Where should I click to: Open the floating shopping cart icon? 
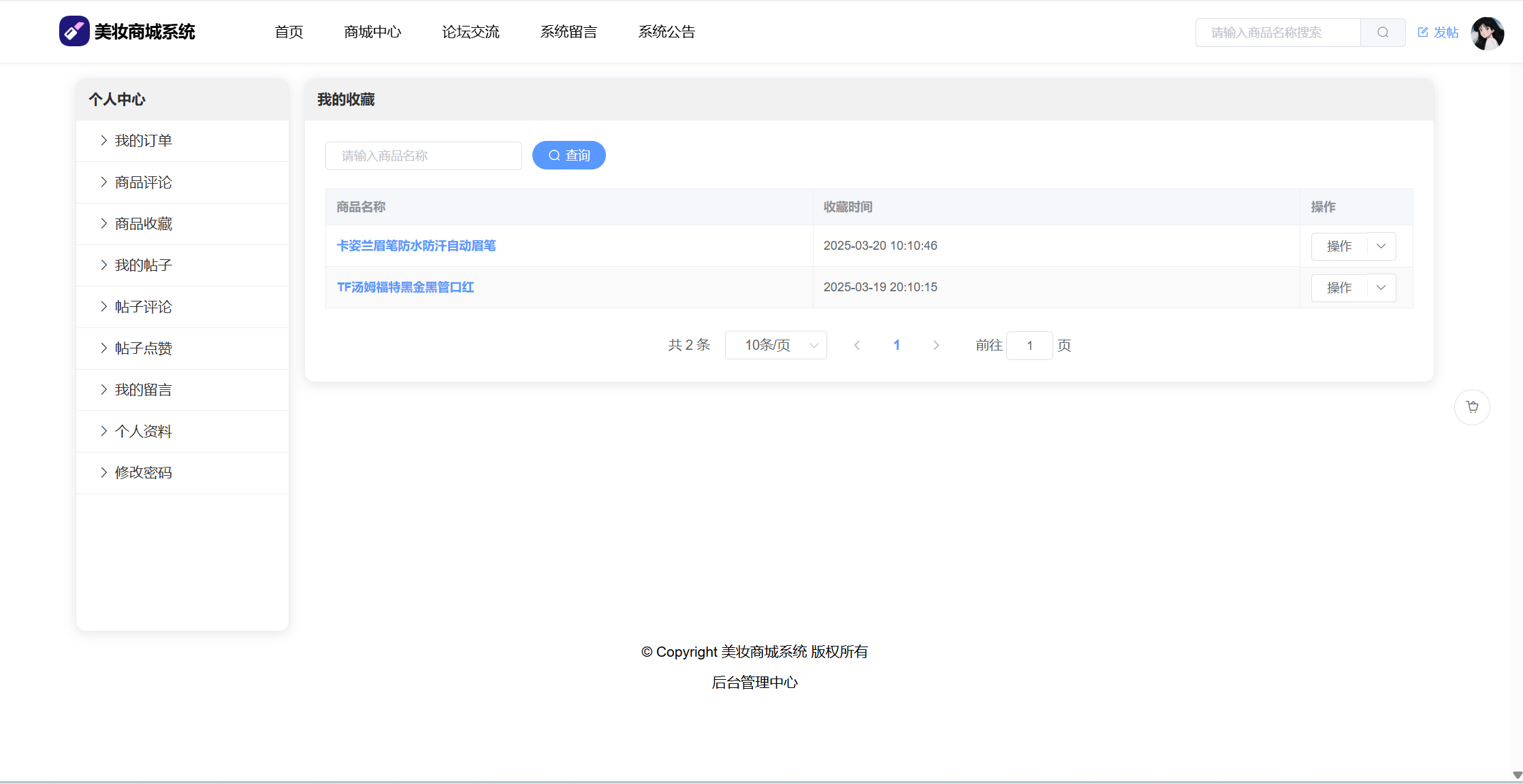tap(1472, 407)
